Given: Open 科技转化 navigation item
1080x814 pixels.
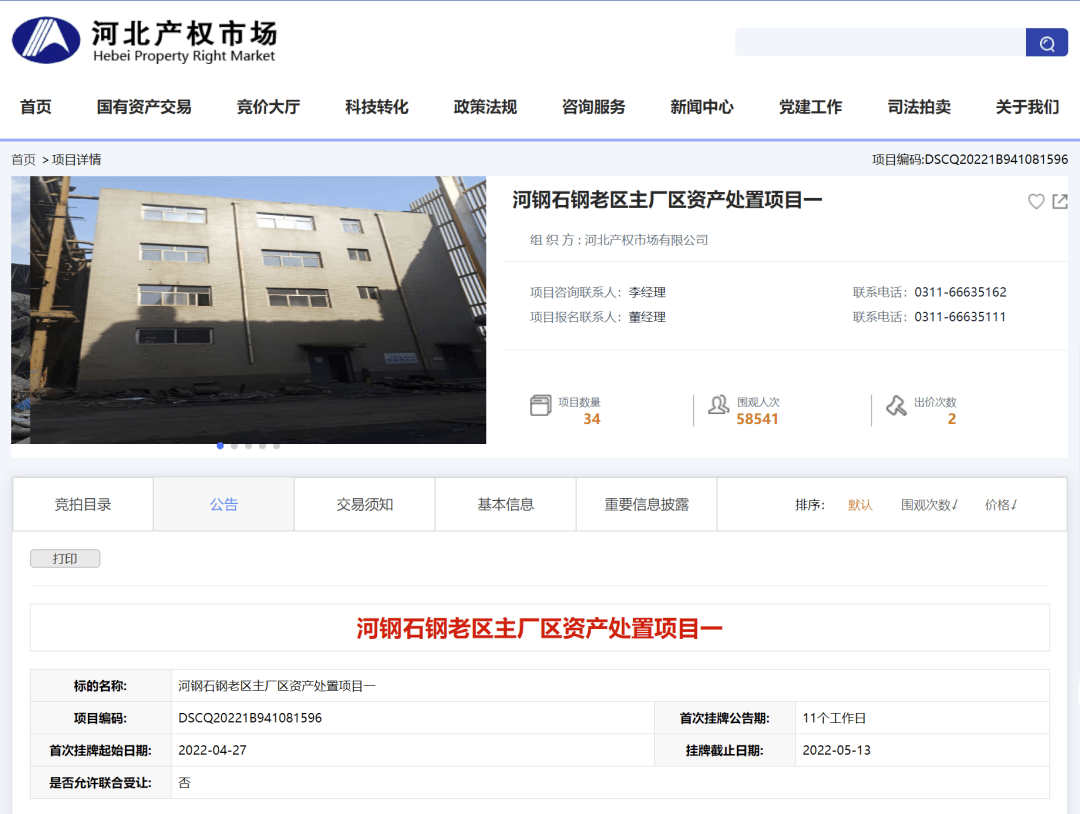Looking at the screenshot, I should tap(377, 107).
